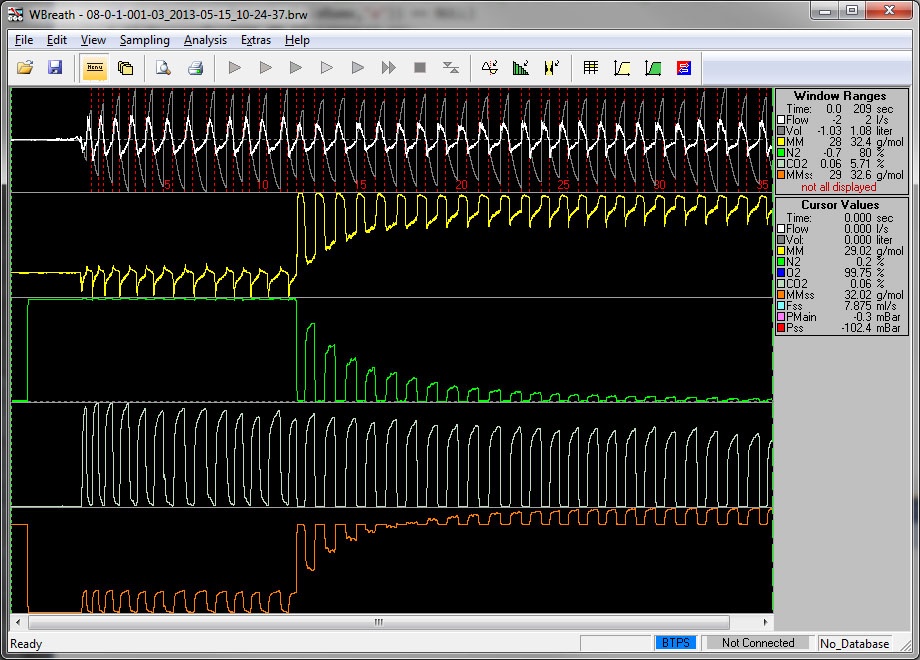Click the red Pss color swatch
Image resolution: width=920 pixels, height=660 pixels.
click(782, 328)
